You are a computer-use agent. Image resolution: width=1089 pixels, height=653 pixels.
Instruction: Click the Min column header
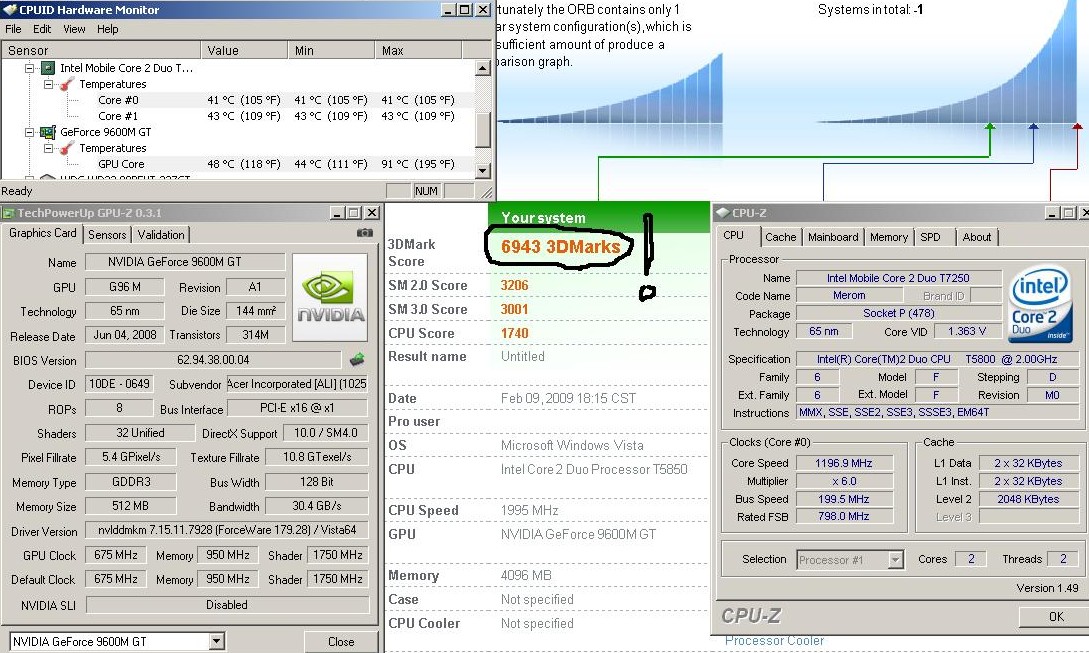331,51
